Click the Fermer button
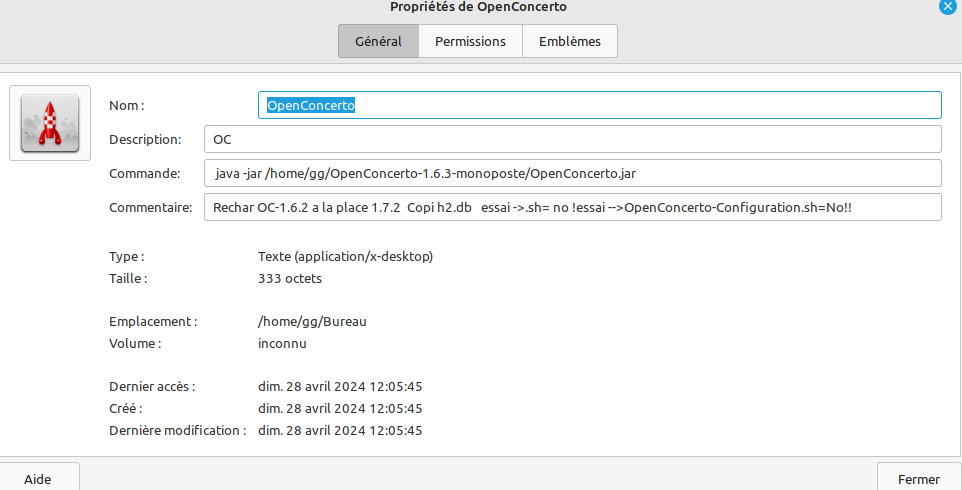Screen dimensions: 962x490 (x=918, y=479)
